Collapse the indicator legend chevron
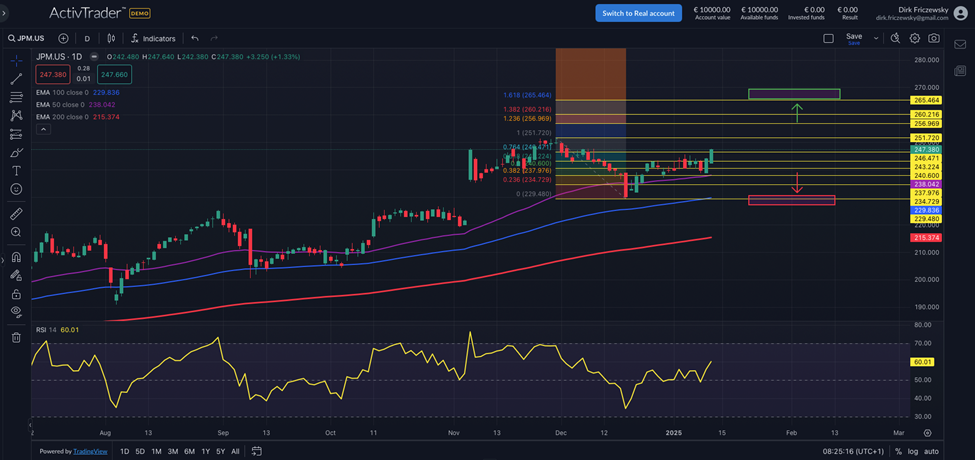The height and width of the screenshot is (460, 975). (x=43, y=129)
